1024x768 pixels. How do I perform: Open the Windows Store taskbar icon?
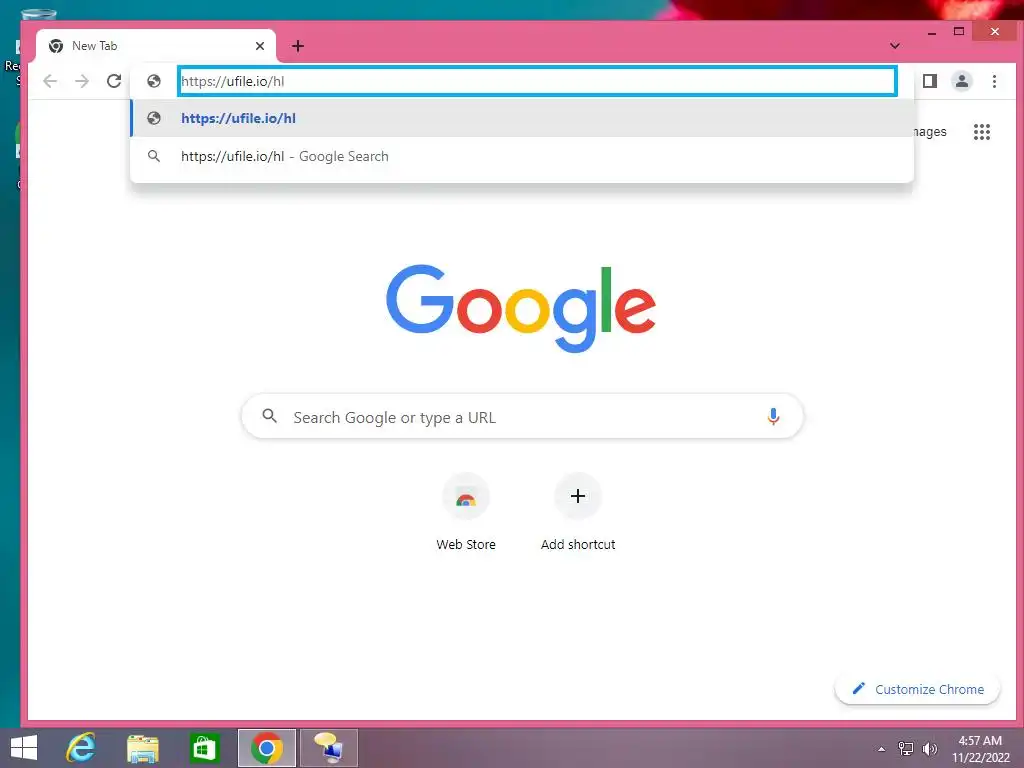tap(204, 748)
